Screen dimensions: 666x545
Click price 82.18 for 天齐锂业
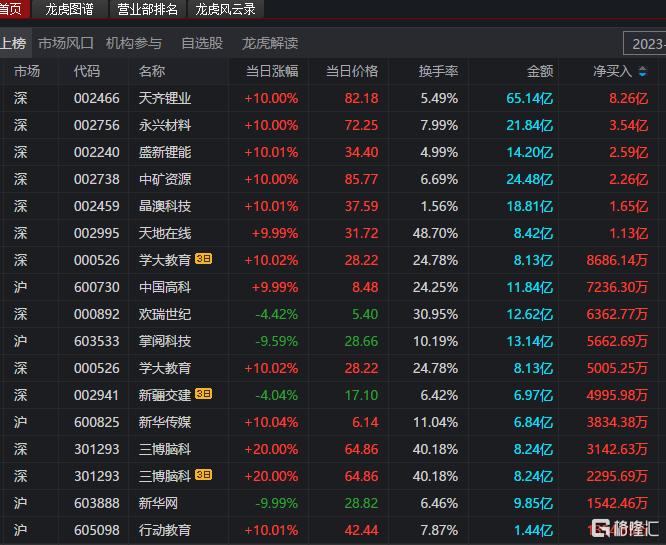point(361,98)
